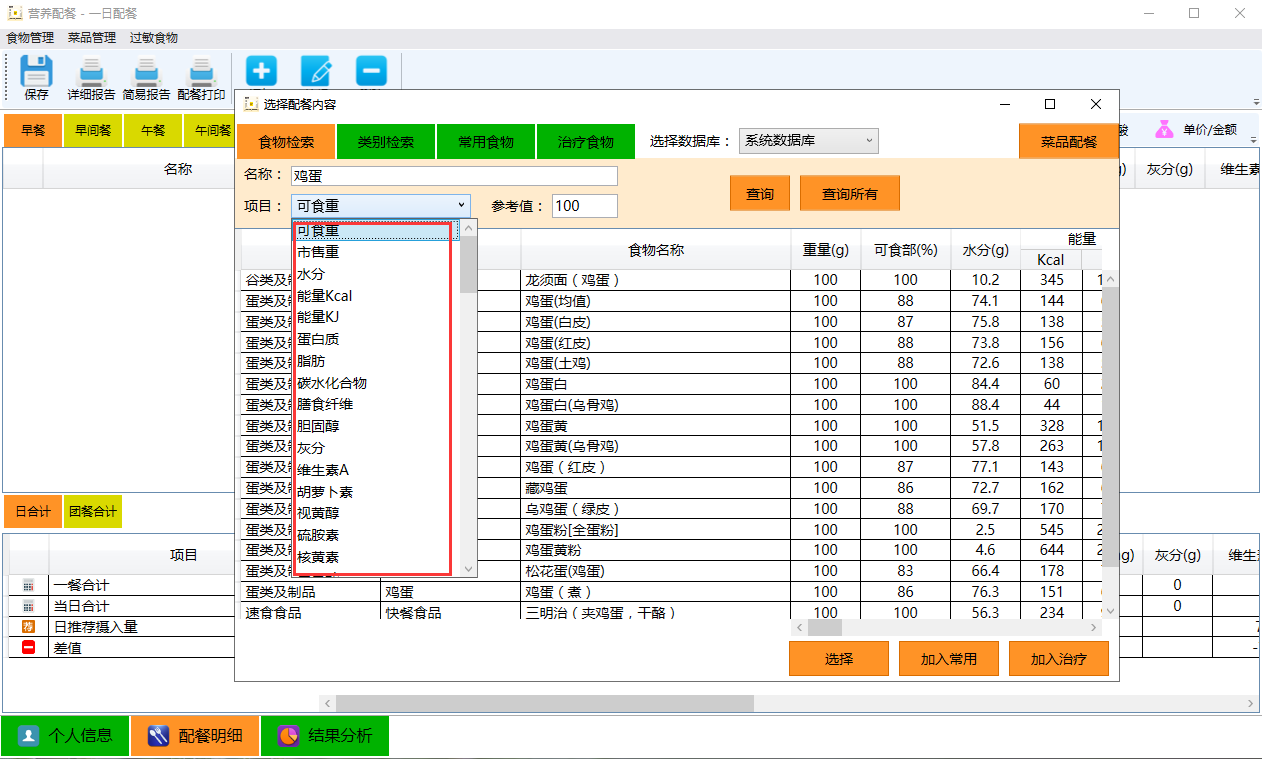Screen dimensions: 1262x759
Task: Switch to the 常用食物 tab
Action: click(x=486, y=142)
